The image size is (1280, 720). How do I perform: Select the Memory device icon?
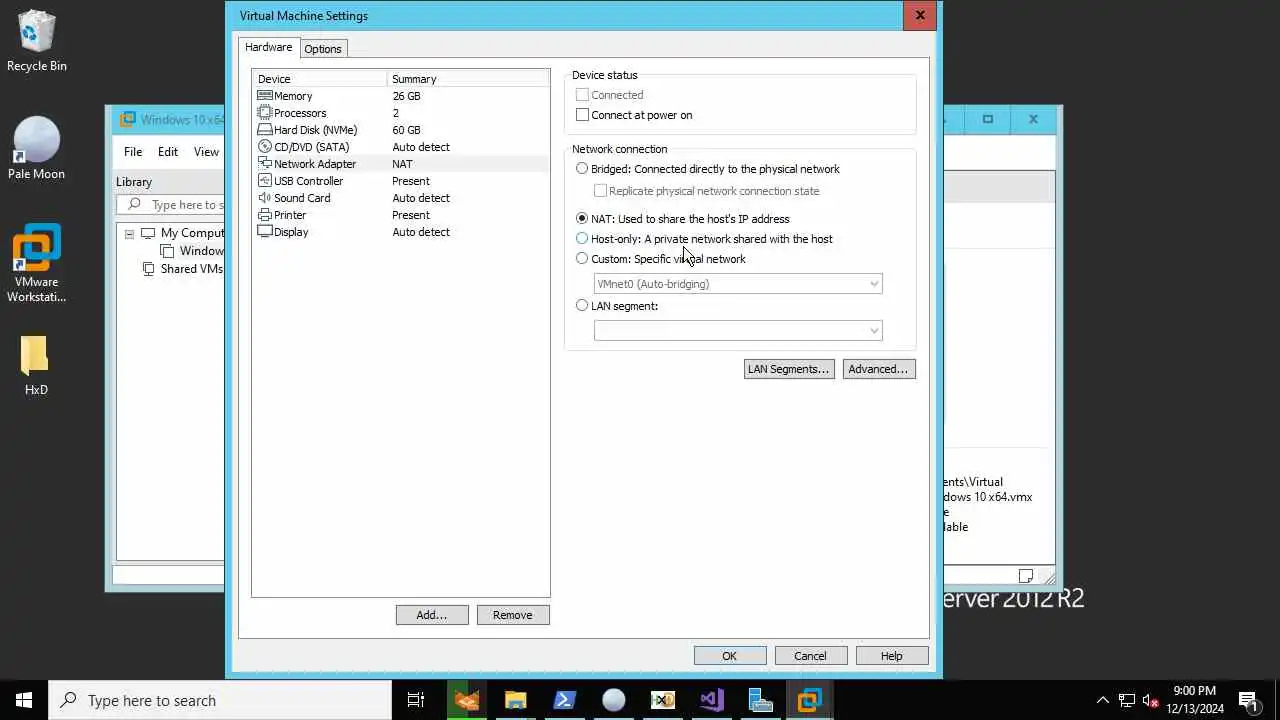265,96
